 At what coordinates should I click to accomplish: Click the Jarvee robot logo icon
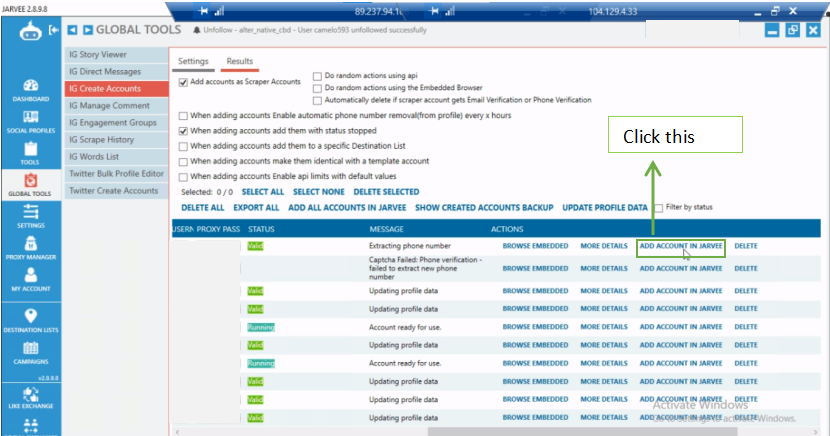pyautogui.click(x=30, y=32)
